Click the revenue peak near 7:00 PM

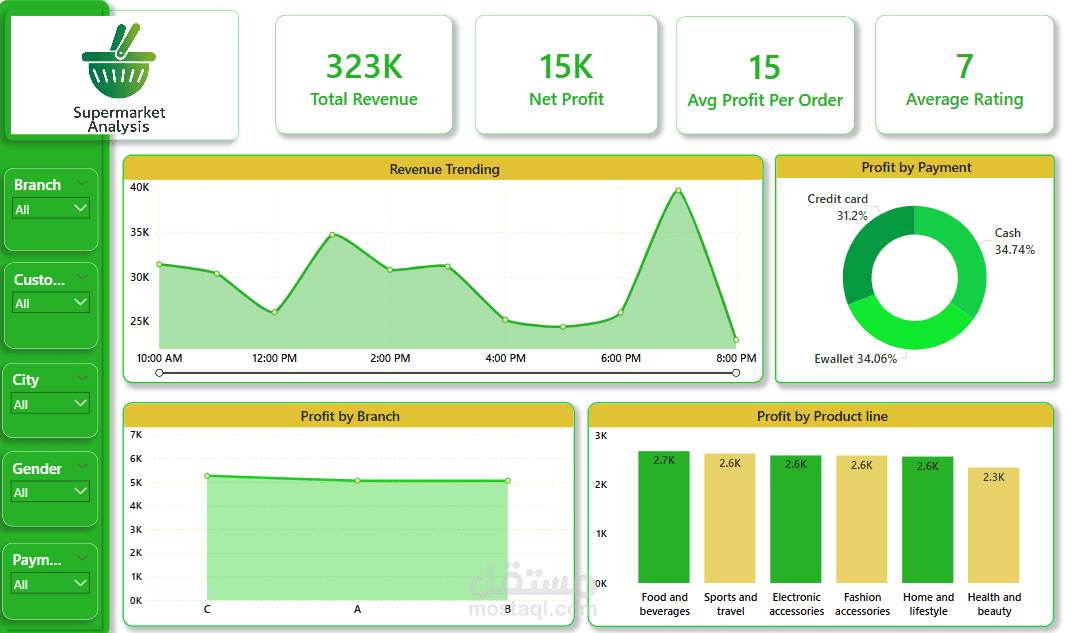click(x=678, y=192)
